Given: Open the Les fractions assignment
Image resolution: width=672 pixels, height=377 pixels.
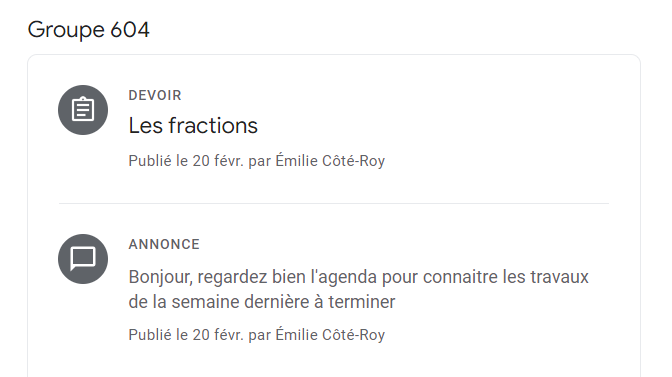Looking at the screenshot, I should click(x=193, y=126).
